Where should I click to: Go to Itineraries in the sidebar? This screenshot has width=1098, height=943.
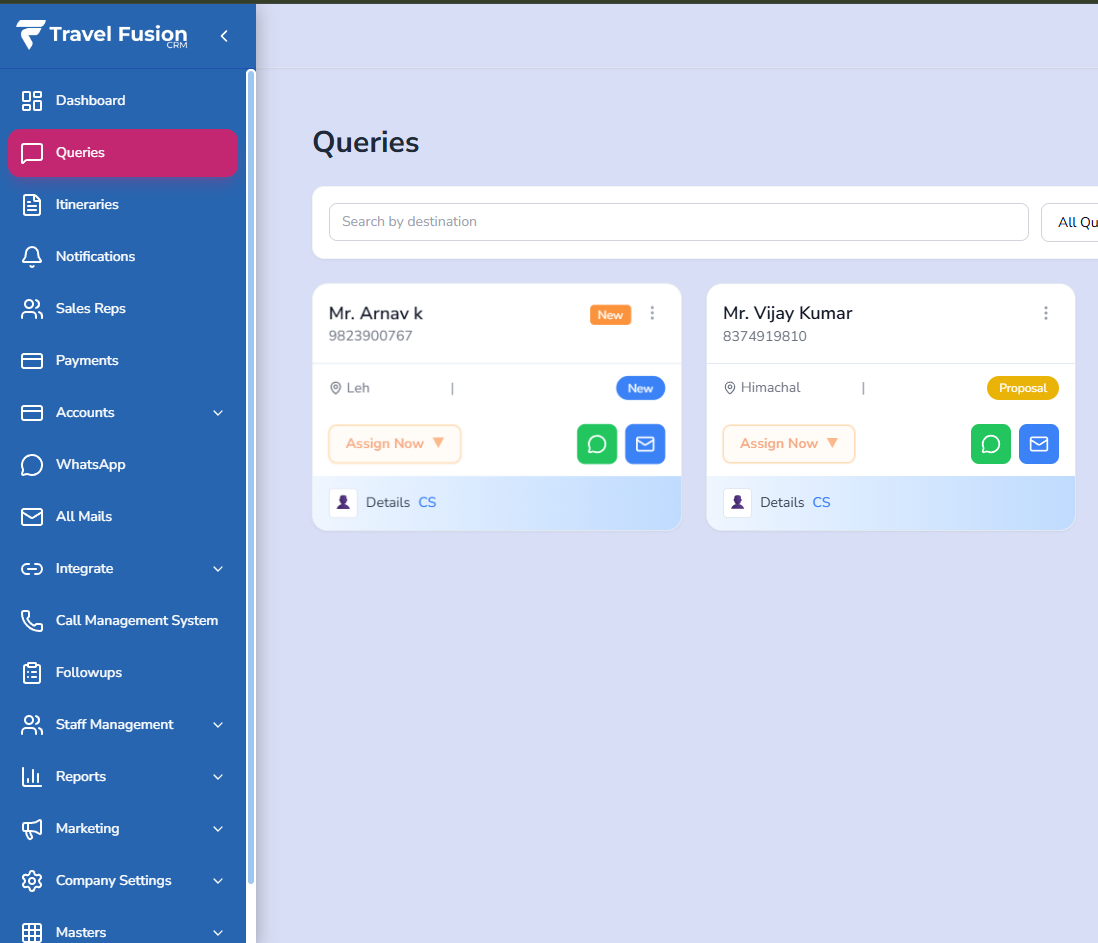click(x=87, y=204)
